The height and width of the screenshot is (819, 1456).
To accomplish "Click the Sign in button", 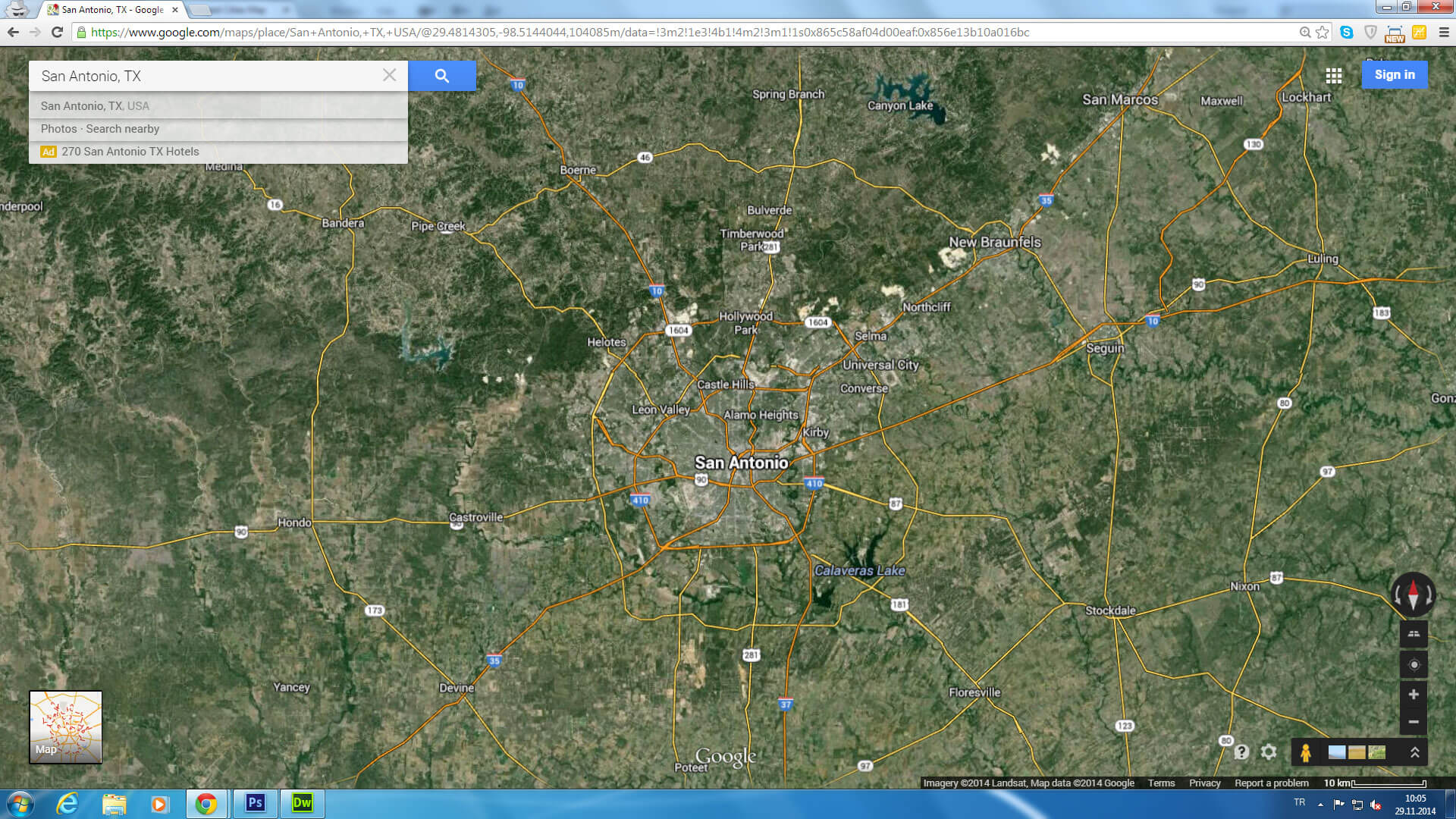I will click(1395, 74).
